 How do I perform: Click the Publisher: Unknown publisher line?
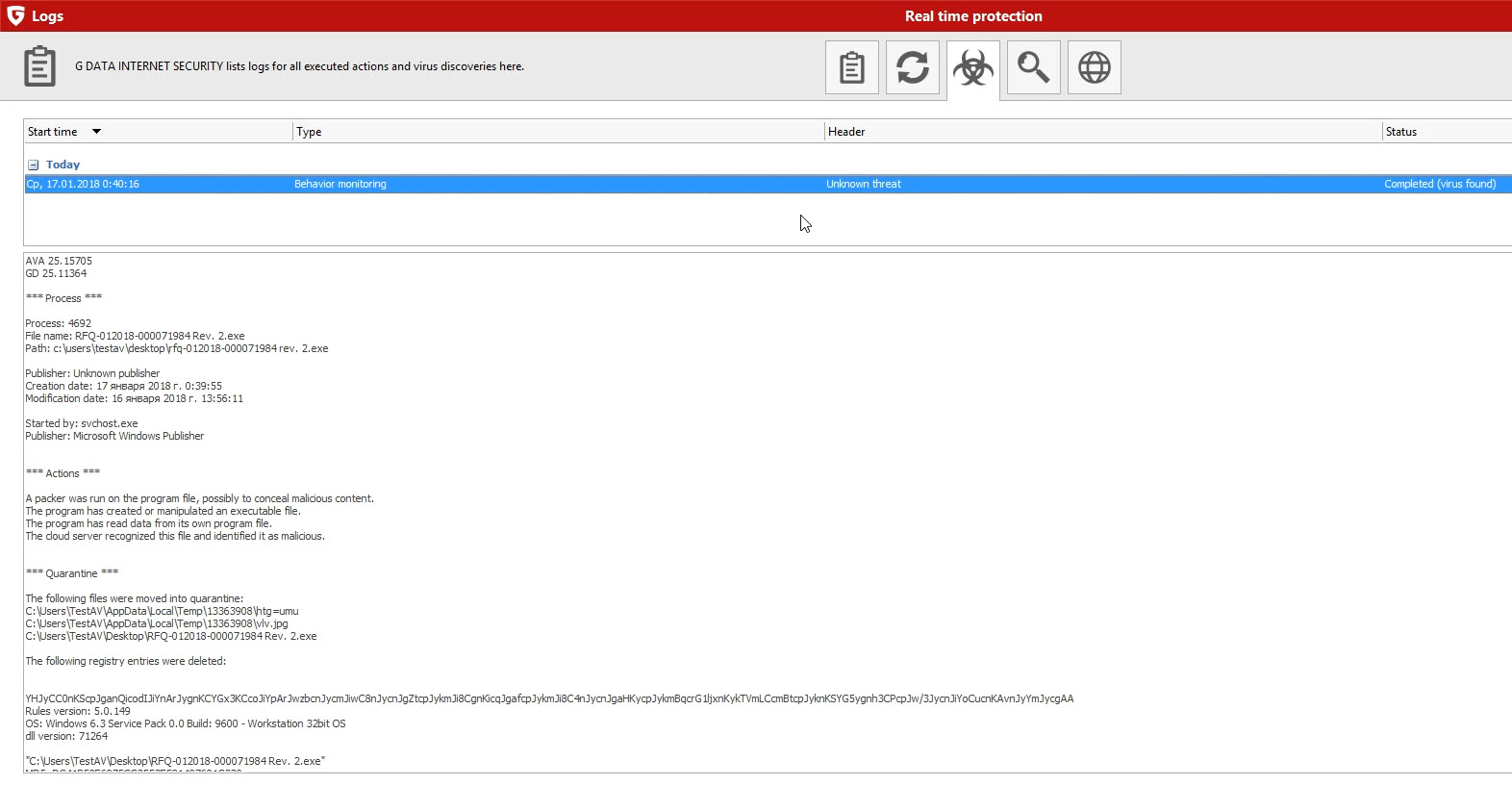(x=92, y=373)
